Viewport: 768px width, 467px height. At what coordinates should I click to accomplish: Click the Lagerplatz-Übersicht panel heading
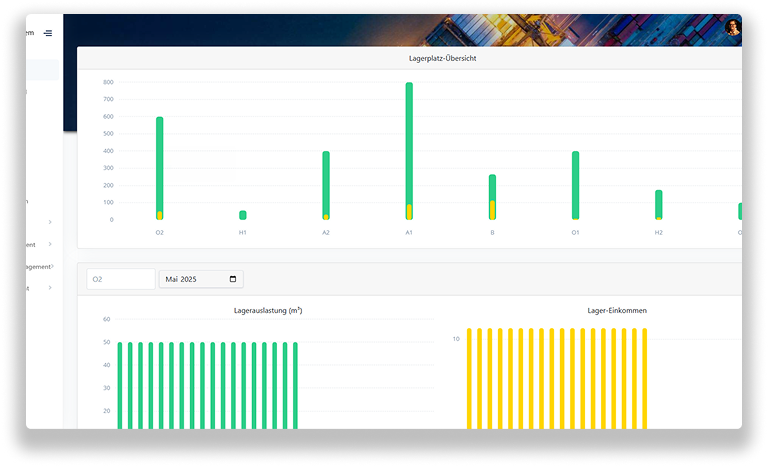click(409, 59)
